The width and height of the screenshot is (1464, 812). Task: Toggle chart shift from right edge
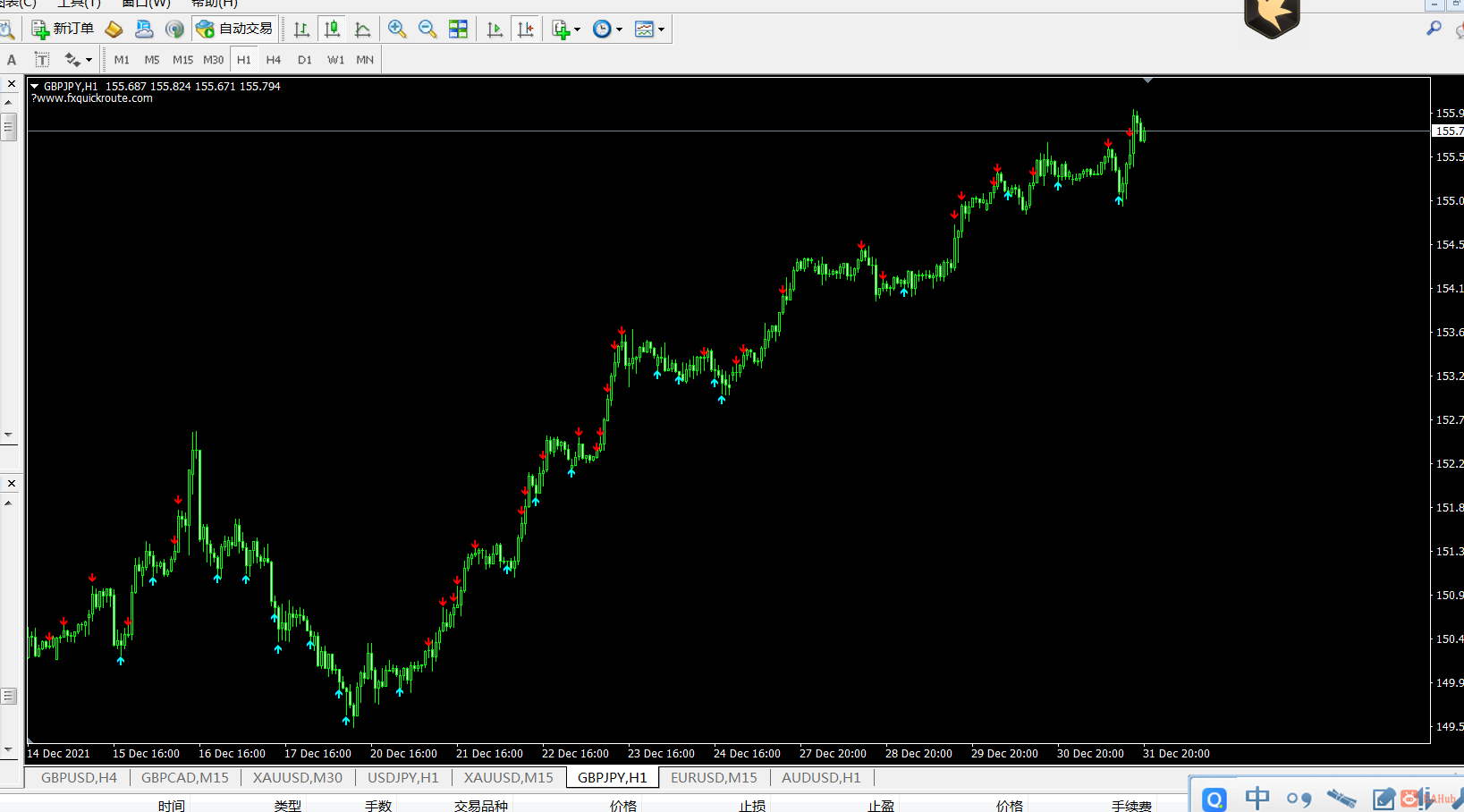pyautogui.click(x=526, y=30)
